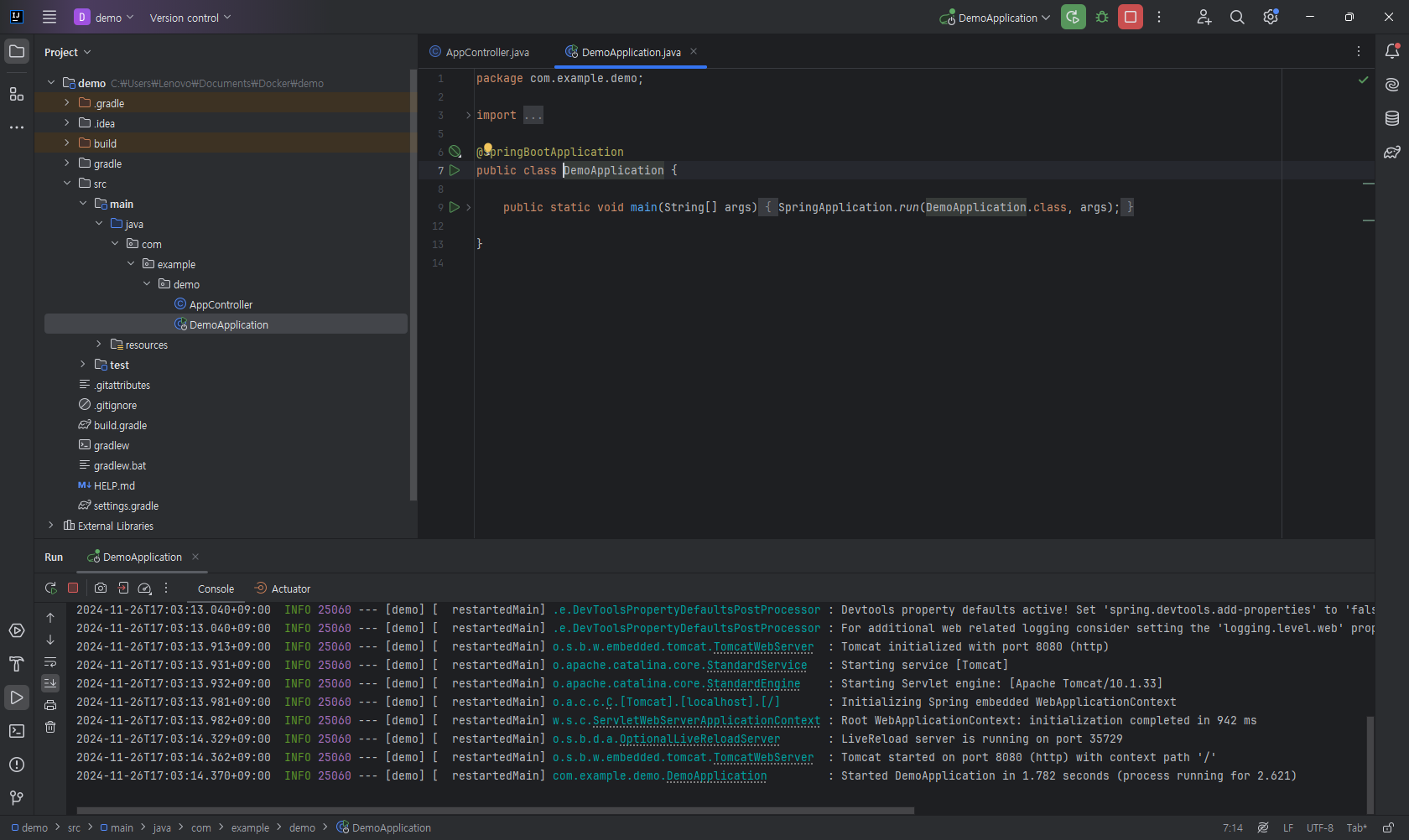
Task: Click horizontal scrollbar of Run console
Action: (x=495, y=811)
